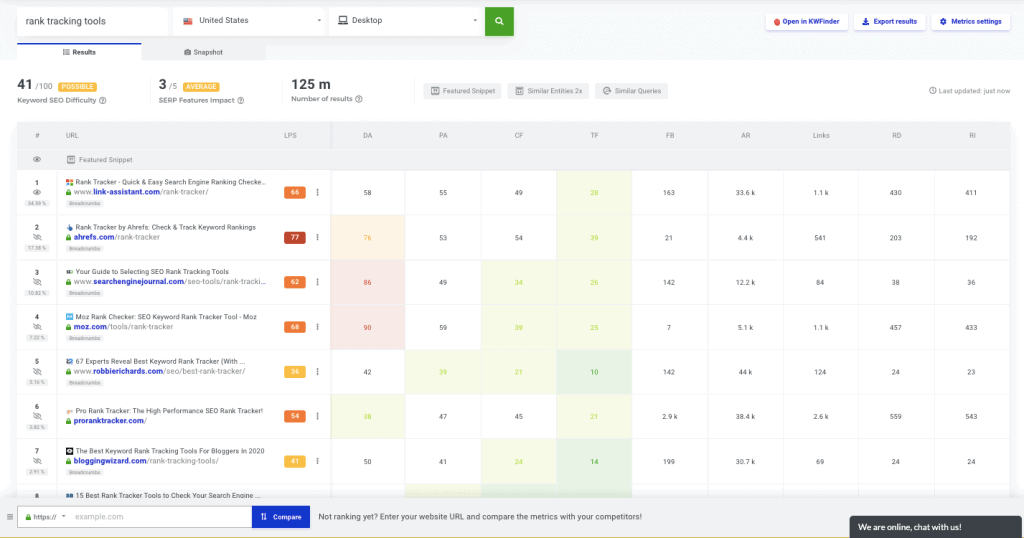Click the Featured Snippet row icon
Viewport: 1024px width, 538px height.
point(71,159)
